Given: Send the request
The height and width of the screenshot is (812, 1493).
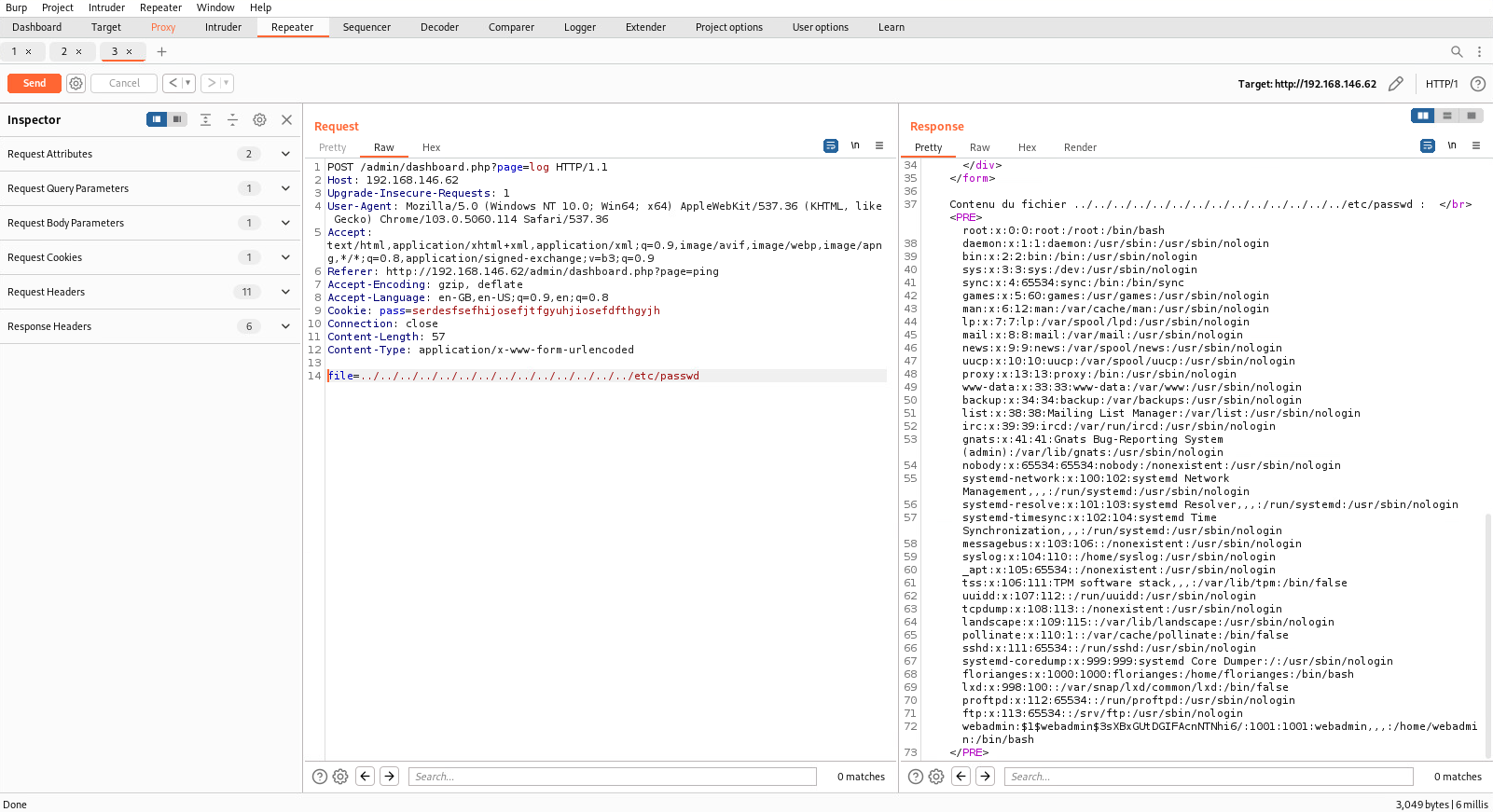Looking at the screenshot, I should 35,83.
